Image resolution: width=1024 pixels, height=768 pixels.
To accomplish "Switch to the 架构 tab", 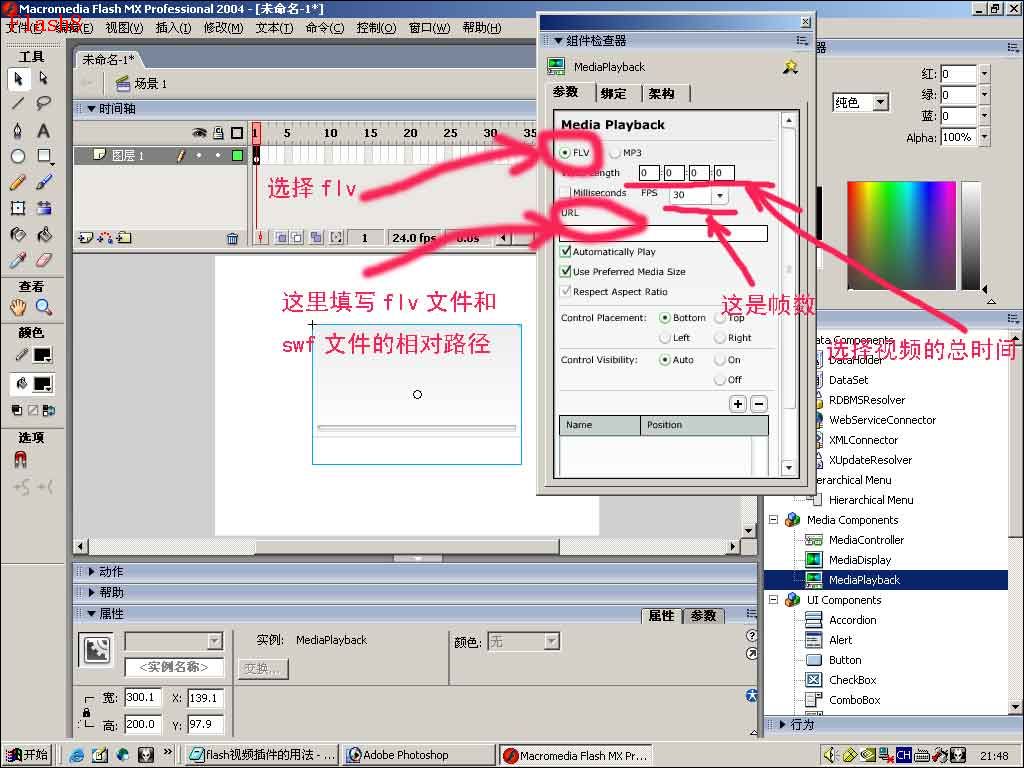I will pos(662,93).
